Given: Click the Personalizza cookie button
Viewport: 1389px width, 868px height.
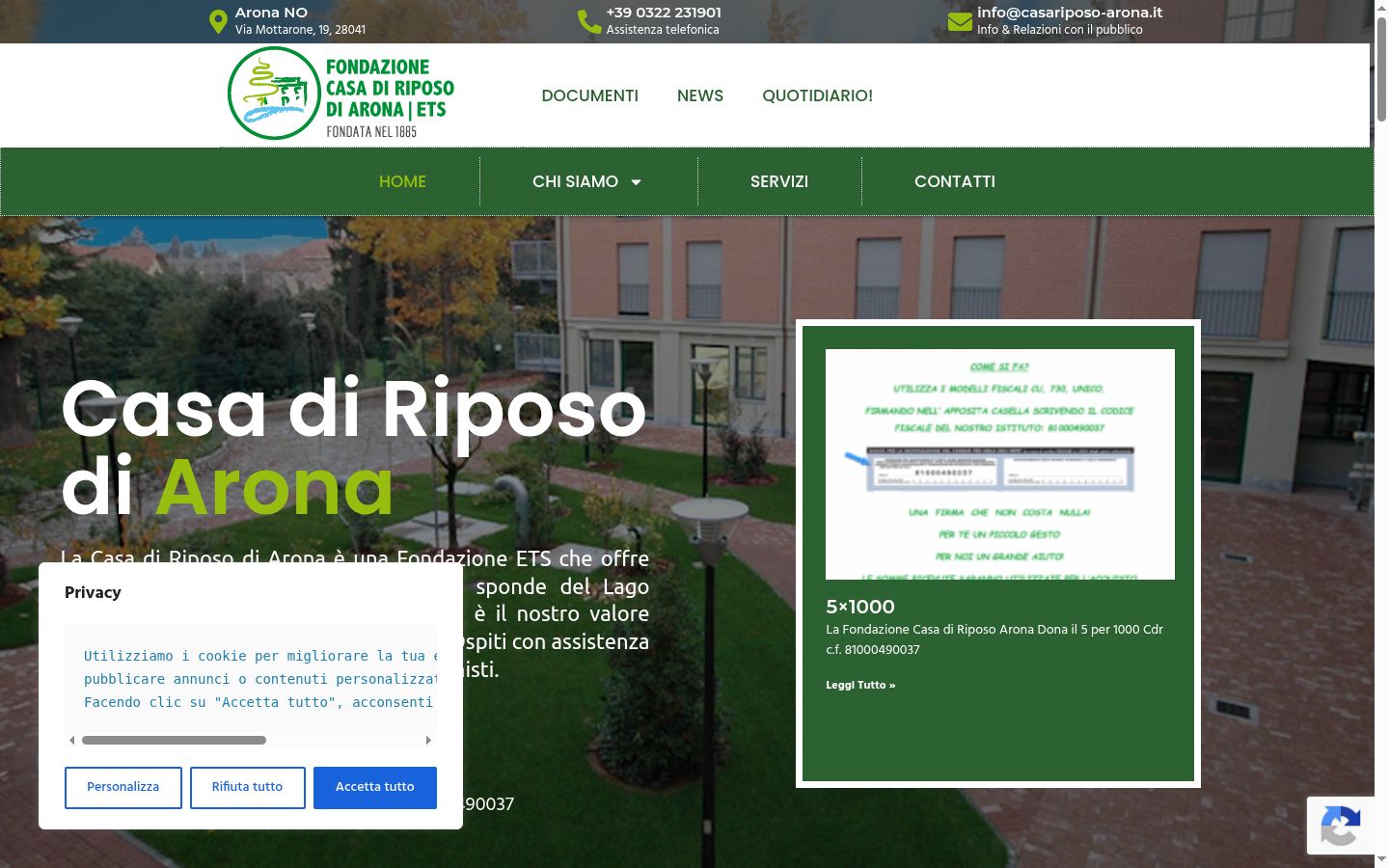Looking at the screenshot, I should 123,787.
